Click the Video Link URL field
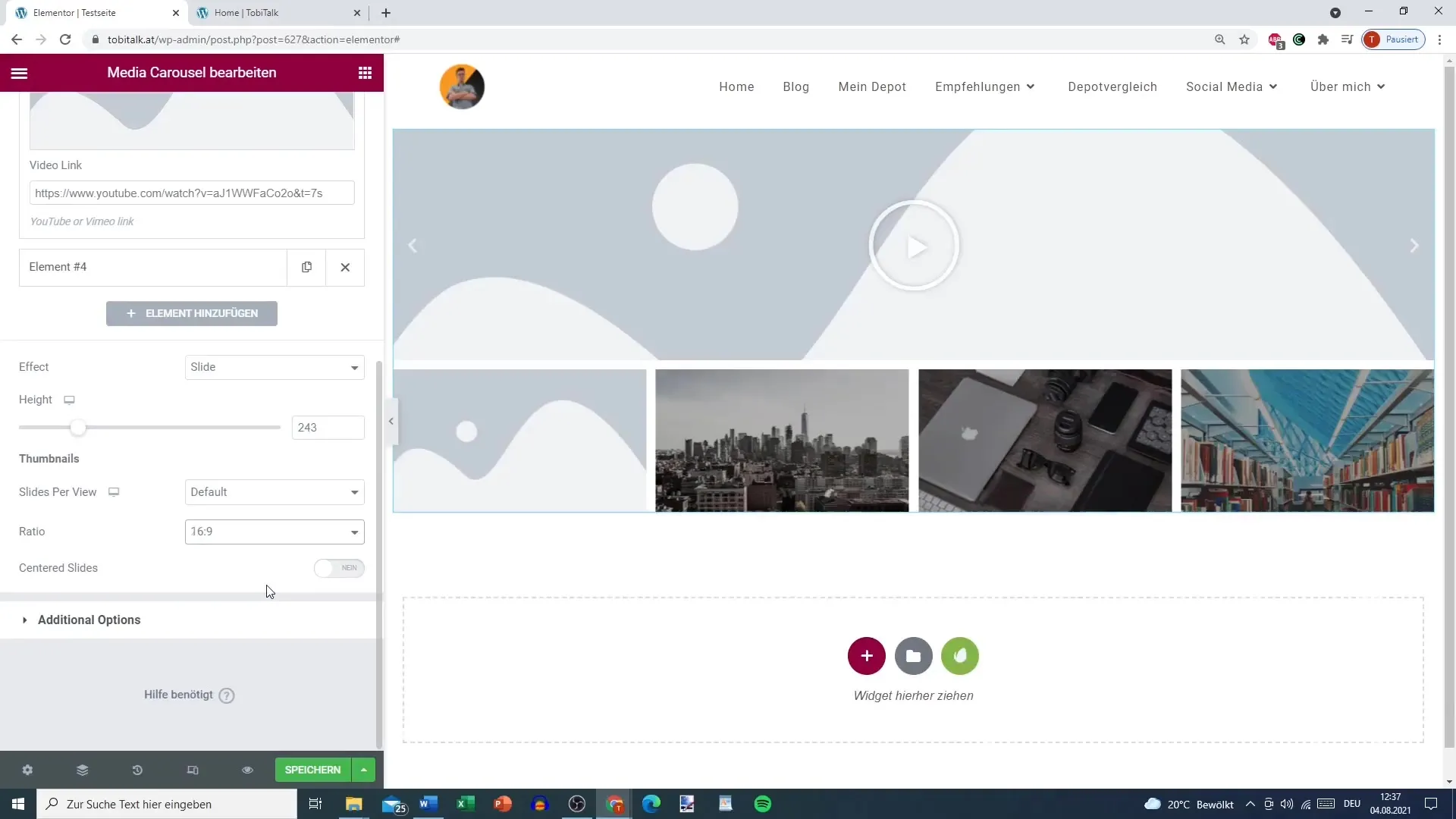Image resolution: width=1456 pixels, height=819 pixels. [192, 193]
